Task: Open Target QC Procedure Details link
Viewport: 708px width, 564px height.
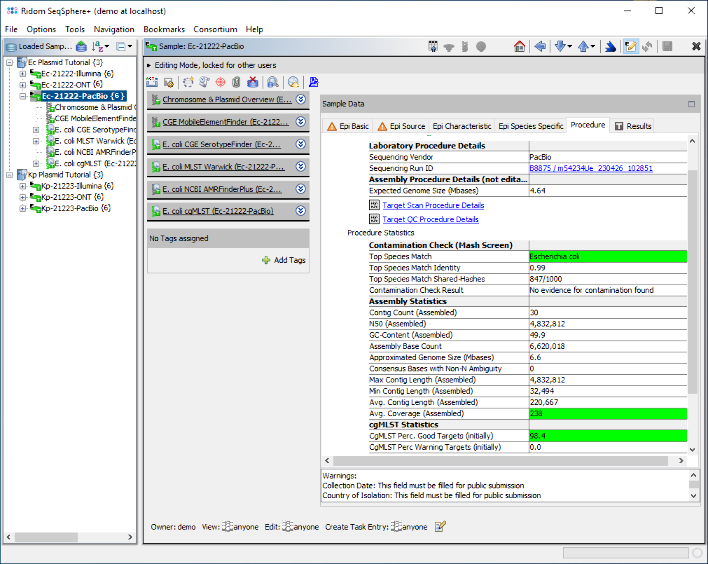Action: coord(430,219)
